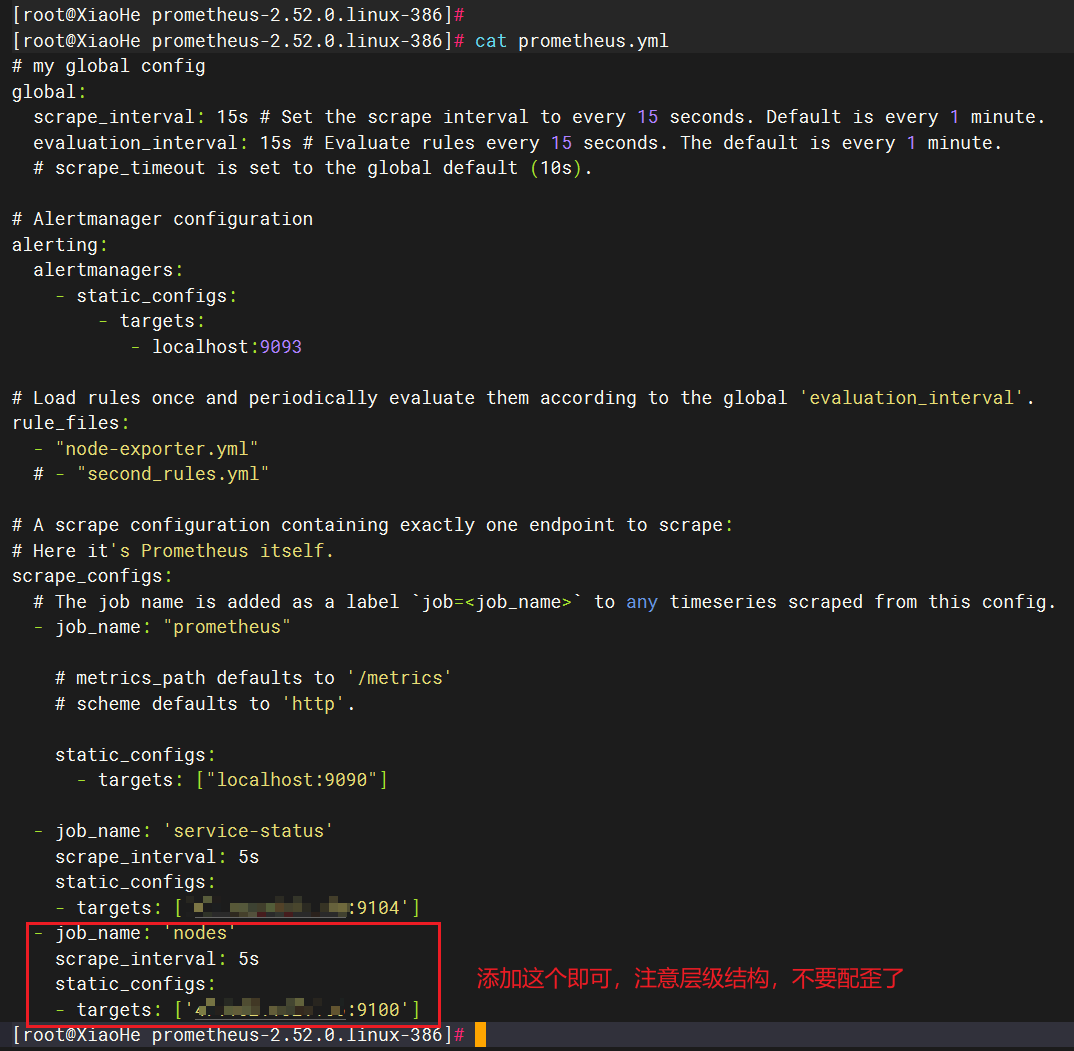Click '# Alertmanager configuration' comment
Image resolution: width=1074 pixels, height=1051 pixels.
click(162, 219)
